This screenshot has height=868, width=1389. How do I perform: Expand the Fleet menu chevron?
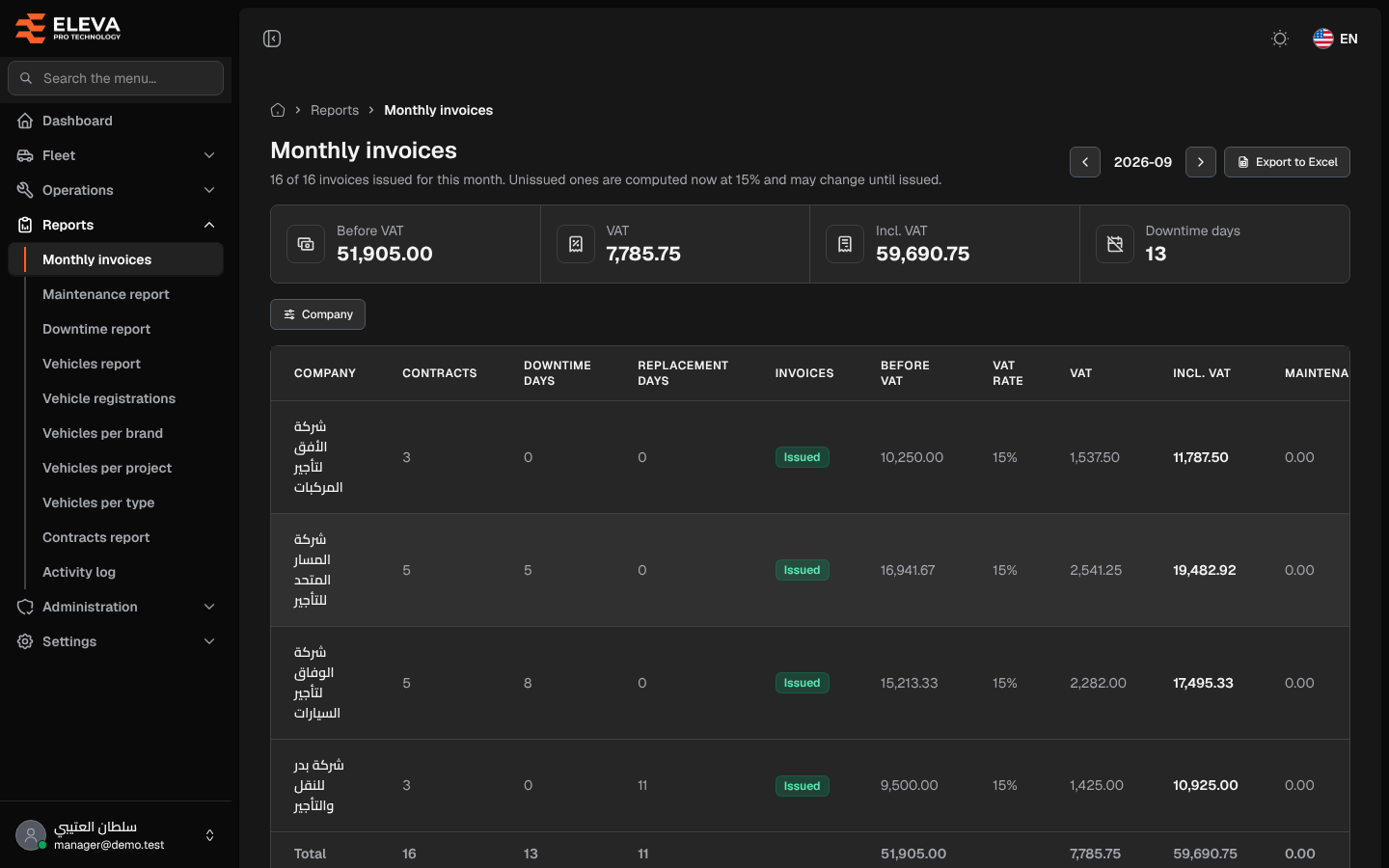209,155
